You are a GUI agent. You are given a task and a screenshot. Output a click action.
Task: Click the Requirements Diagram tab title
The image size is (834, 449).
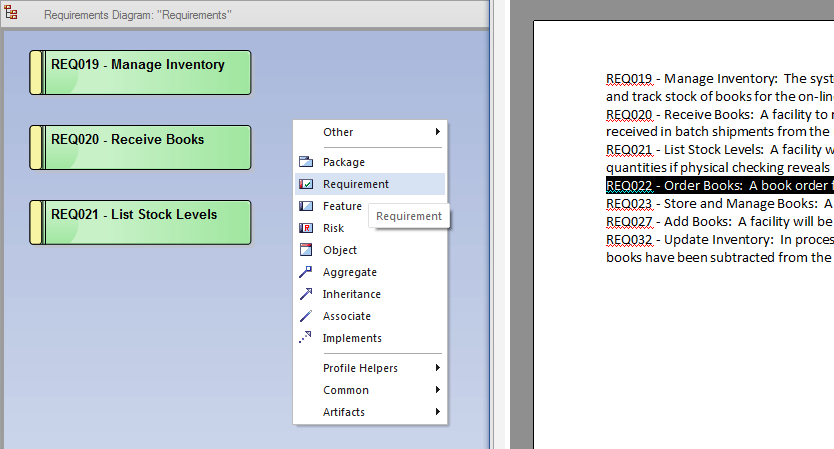[138, 15]
